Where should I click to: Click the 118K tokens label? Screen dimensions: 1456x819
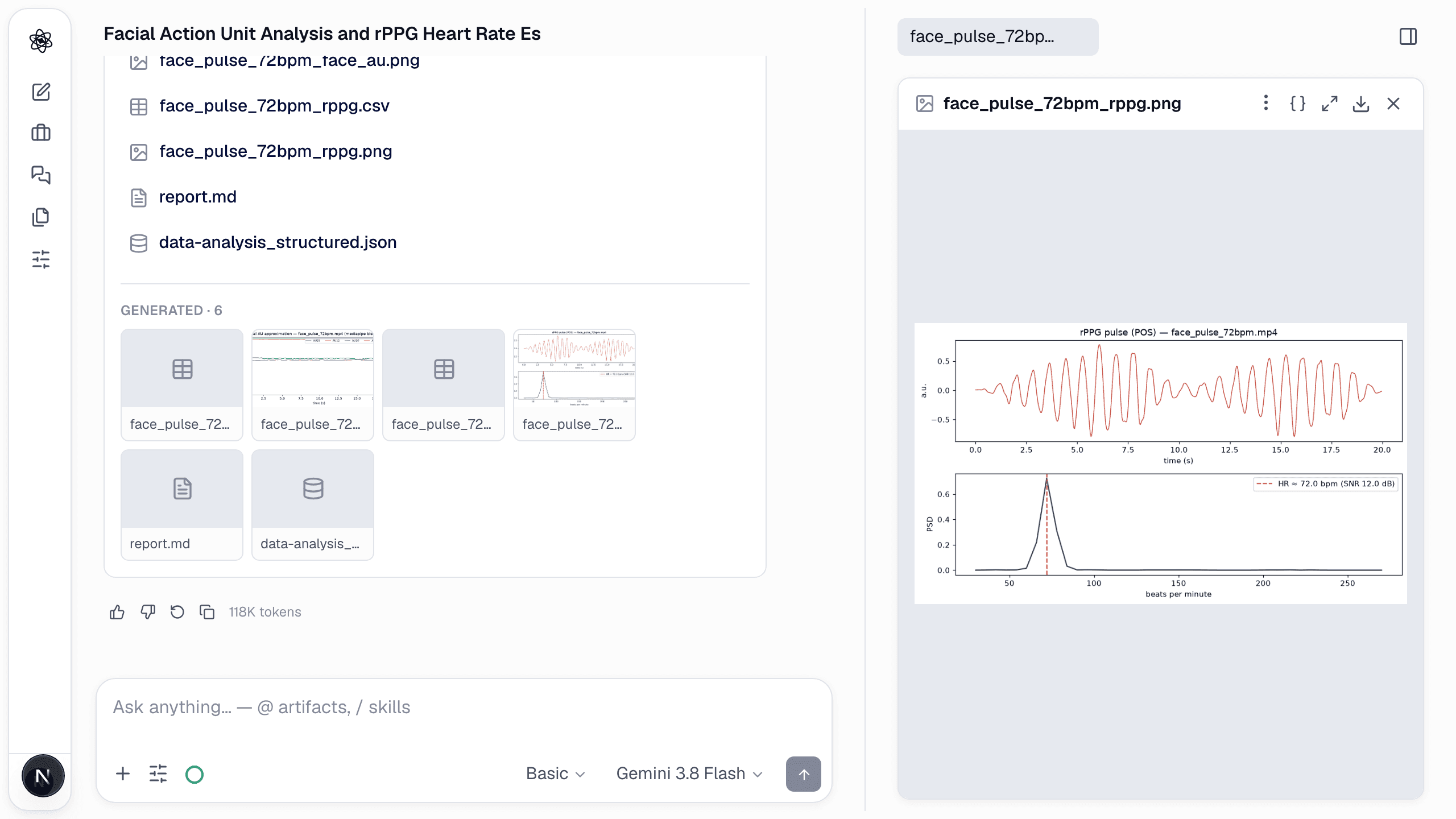point(265,612)
